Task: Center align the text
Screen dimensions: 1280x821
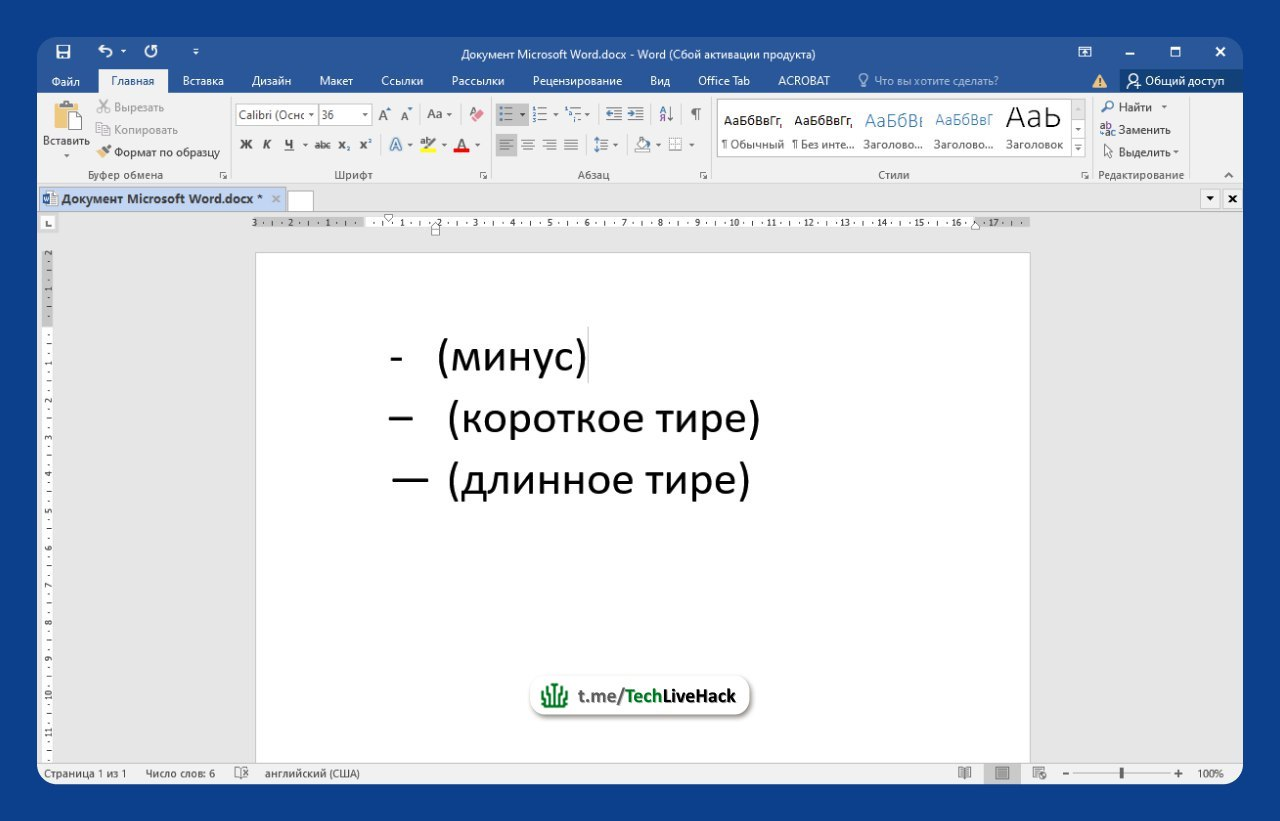Action: [528, 145]
